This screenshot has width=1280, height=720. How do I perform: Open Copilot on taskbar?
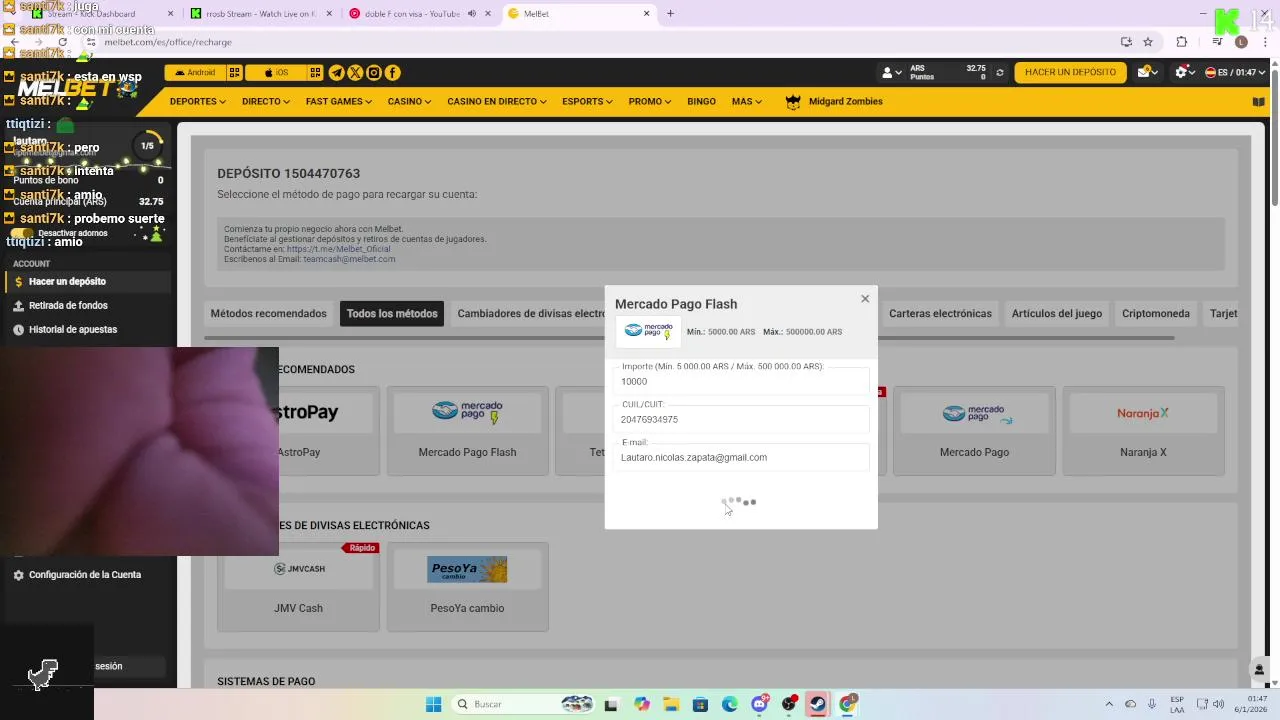click(642, 704)
